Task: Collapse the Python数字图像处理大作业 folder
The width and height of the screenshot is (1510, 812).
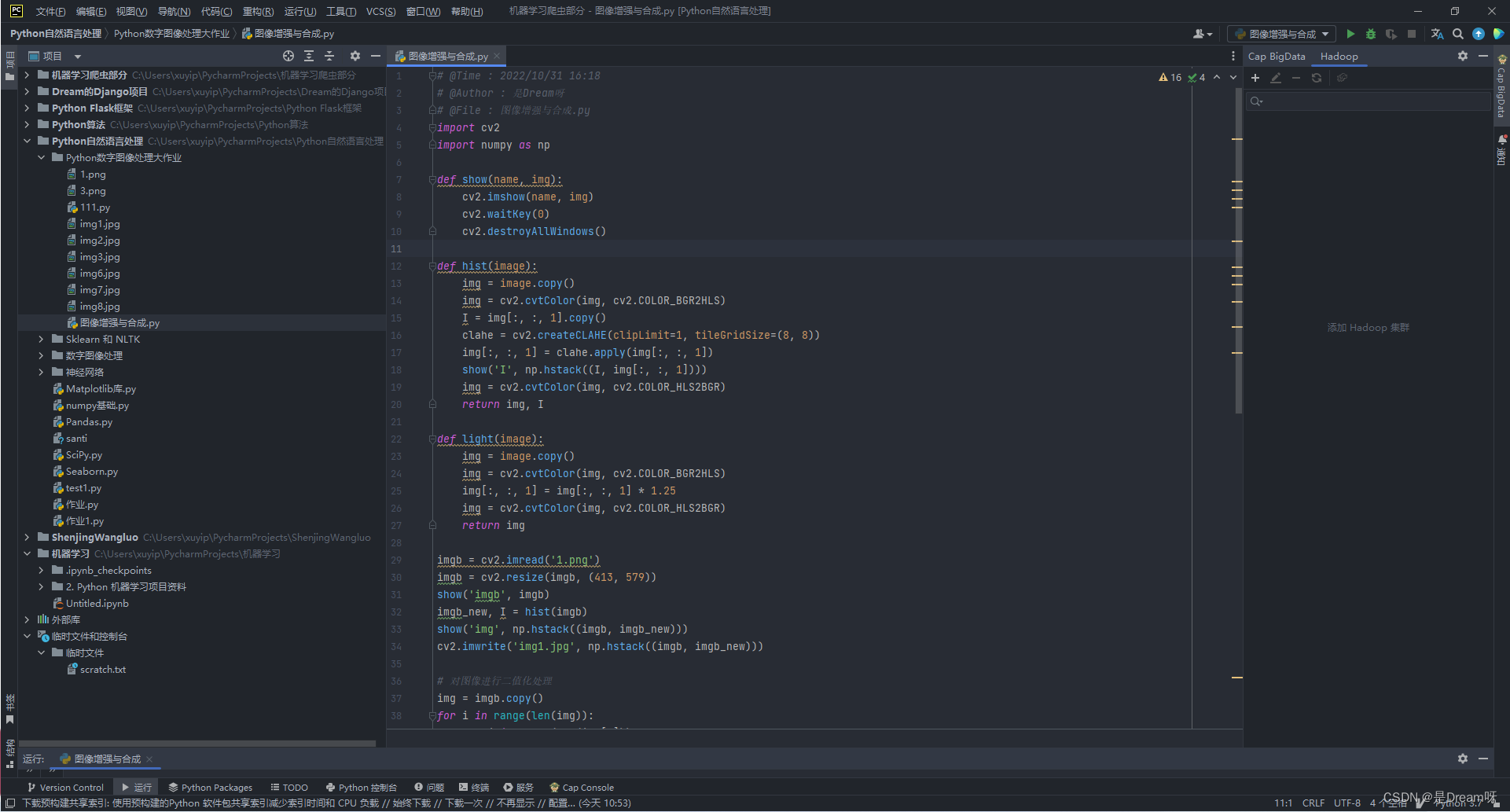Action: [x=41, y=158]
